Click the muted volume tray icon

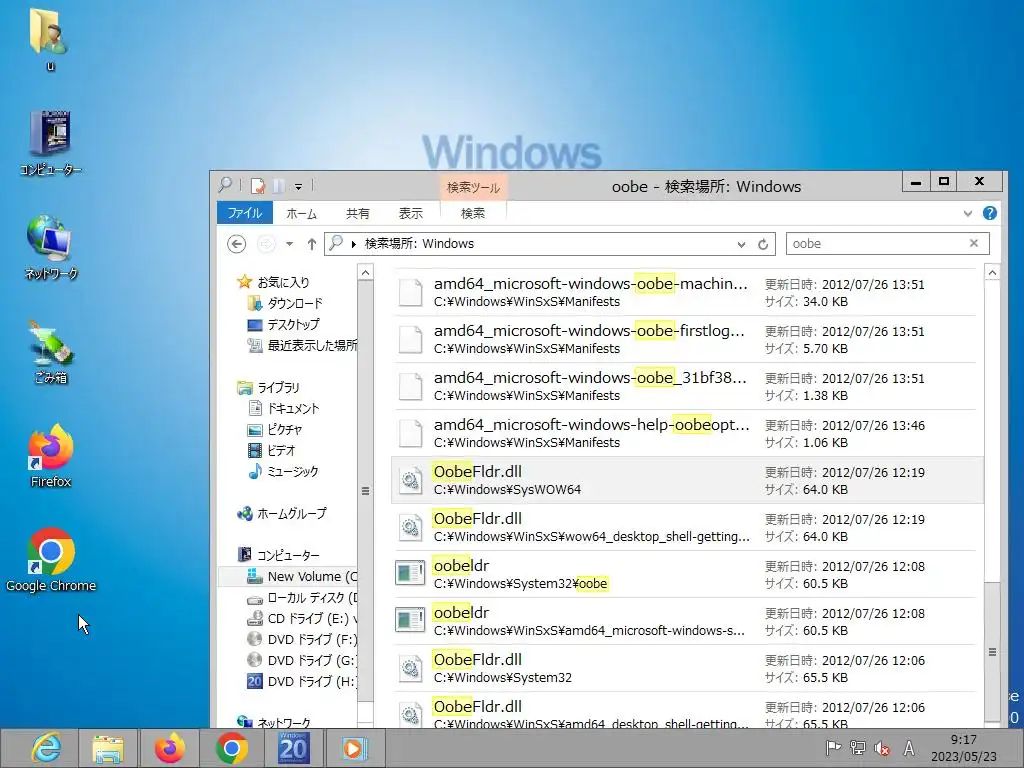pyautogui.click(x=882, y=748)
